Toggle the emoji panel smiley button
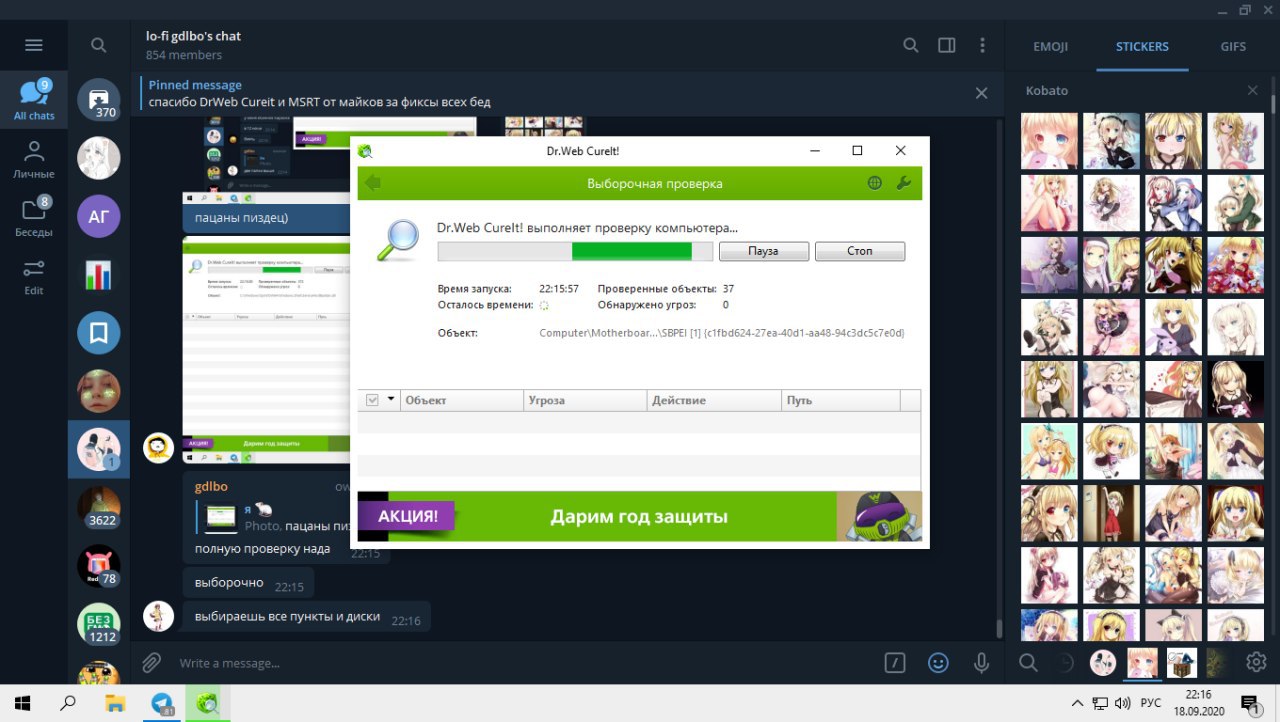1280x722 pixels. pyautogui.click(x=938, y=662)
